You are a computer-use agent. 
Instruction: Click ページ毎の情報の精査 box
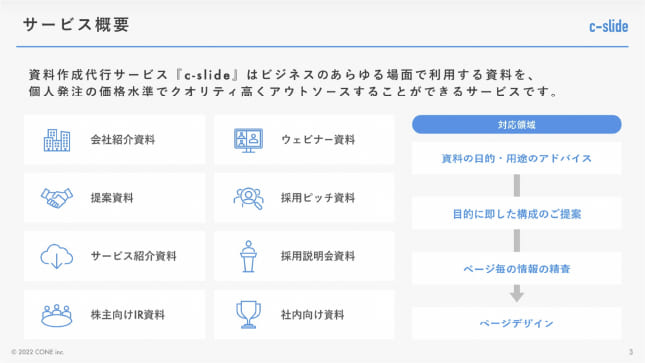pos(517,269)
